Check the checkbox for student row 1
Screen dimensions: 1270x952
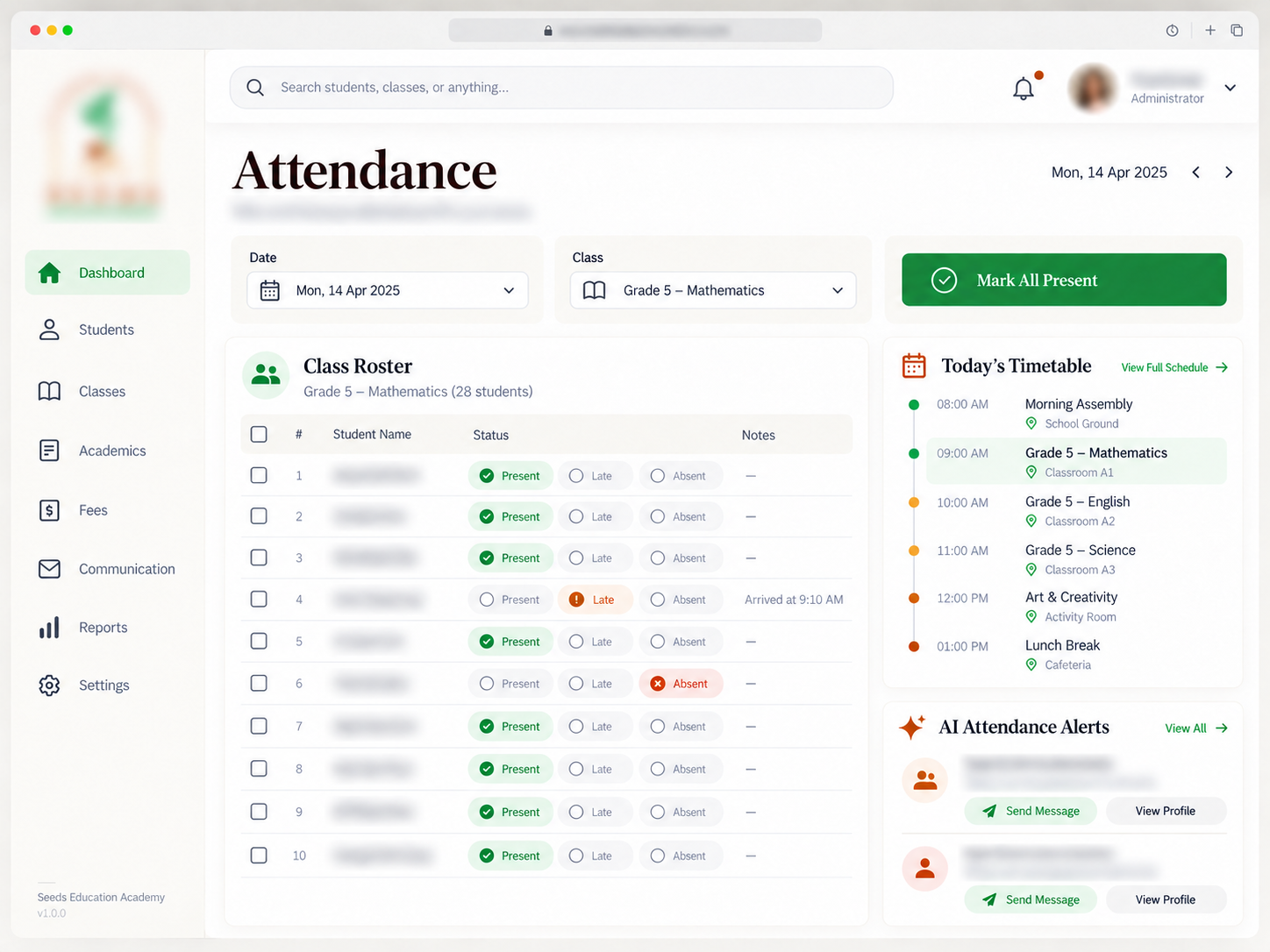pos(259,475)
